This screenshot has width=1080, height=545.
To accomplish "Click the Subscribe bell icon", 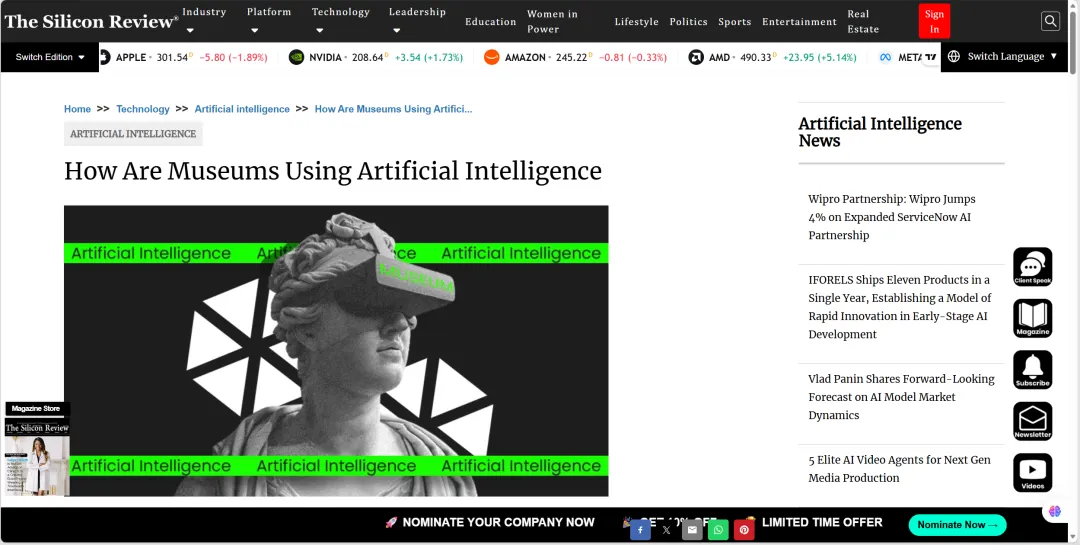I will coord(1032,369).
